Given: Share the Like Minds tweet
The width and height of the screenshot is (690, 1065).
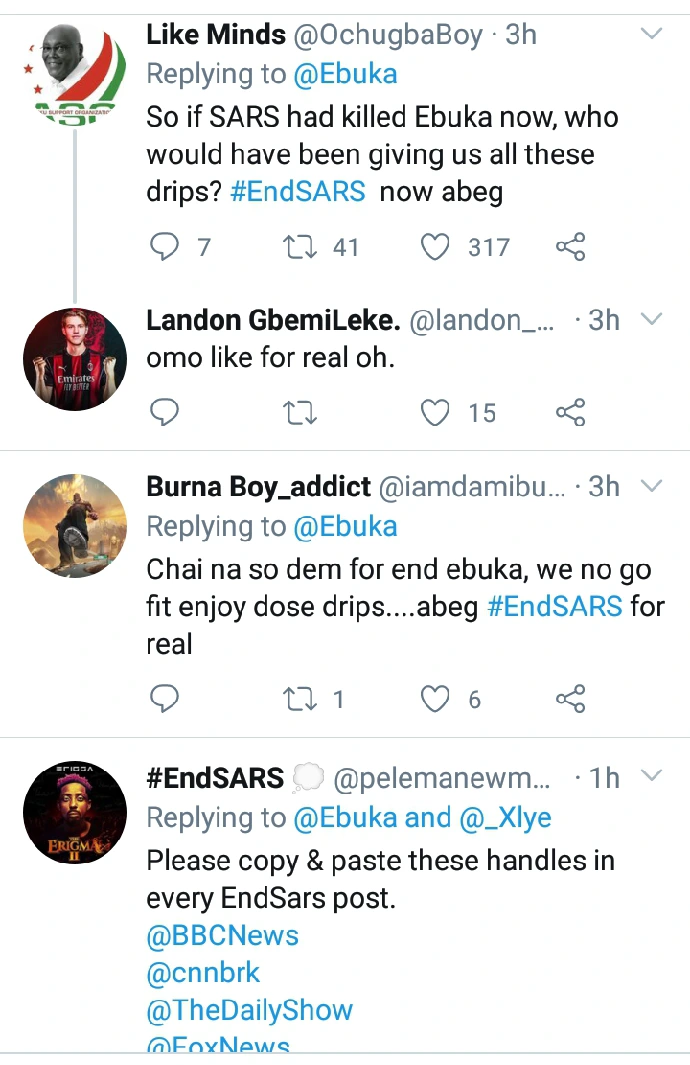Looking at the screenshot, I should (570, 247).
